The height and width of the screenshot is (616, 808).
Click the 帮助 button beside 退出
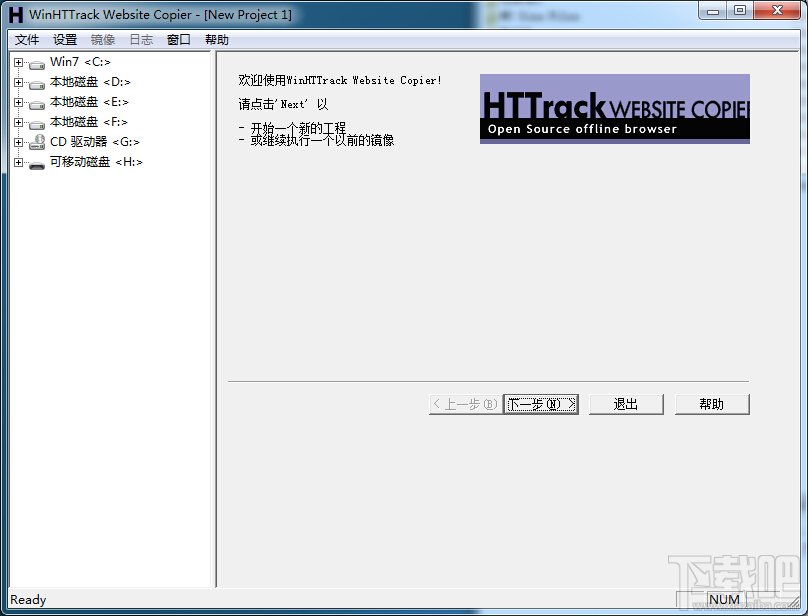click(712, 404)
